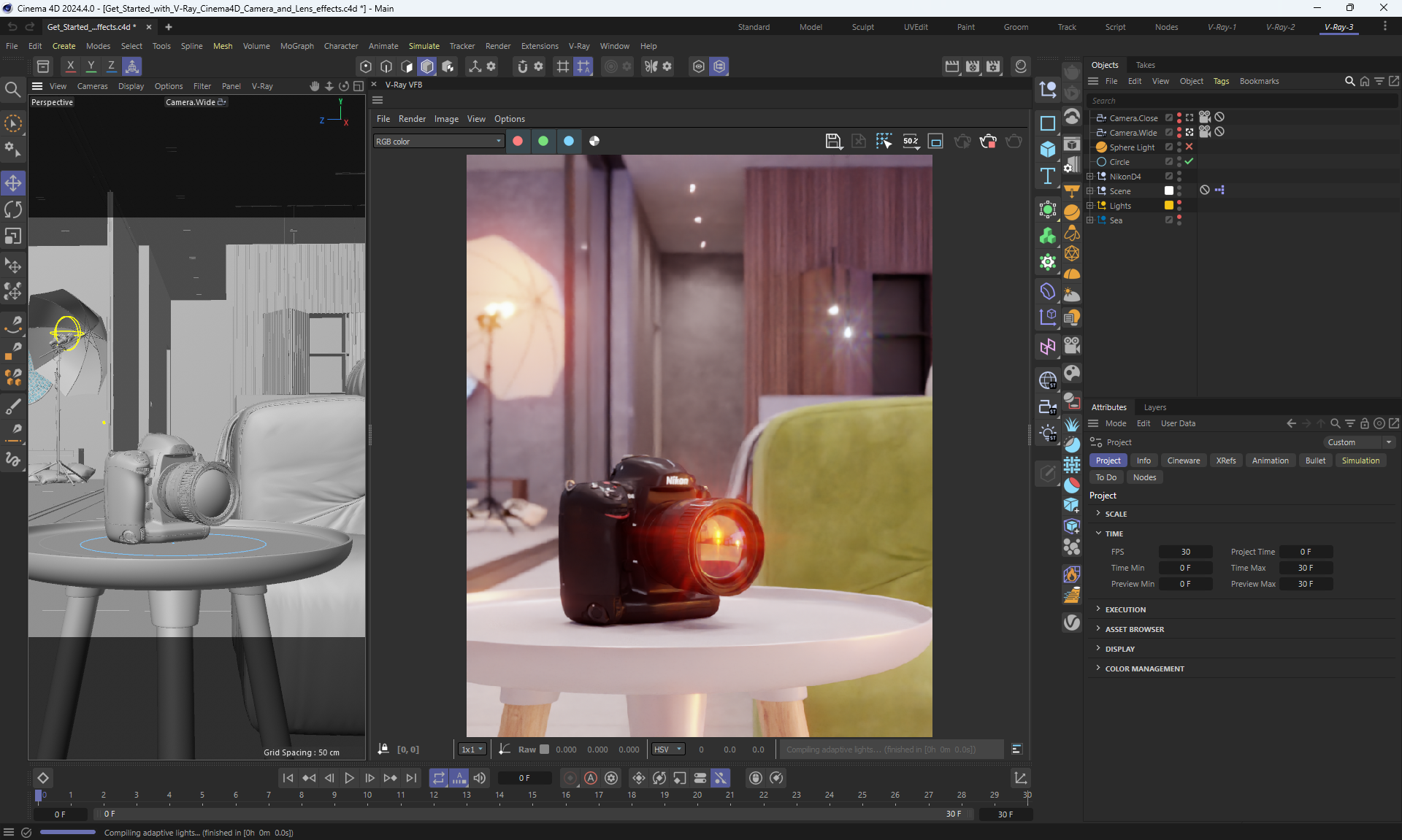
Task: Select the Move tool in left toolbar
Action: coord(13,182)
